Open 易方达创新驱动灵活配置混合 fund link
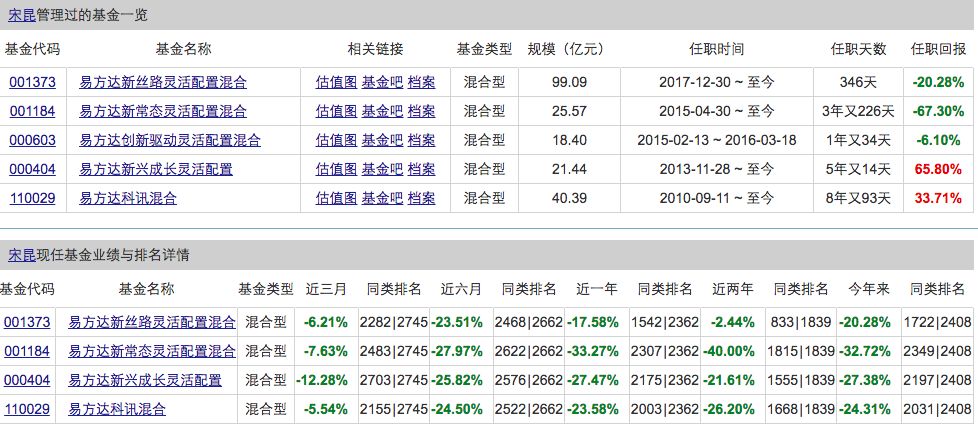The image size is (978, 424). click(x=170, y=140)
